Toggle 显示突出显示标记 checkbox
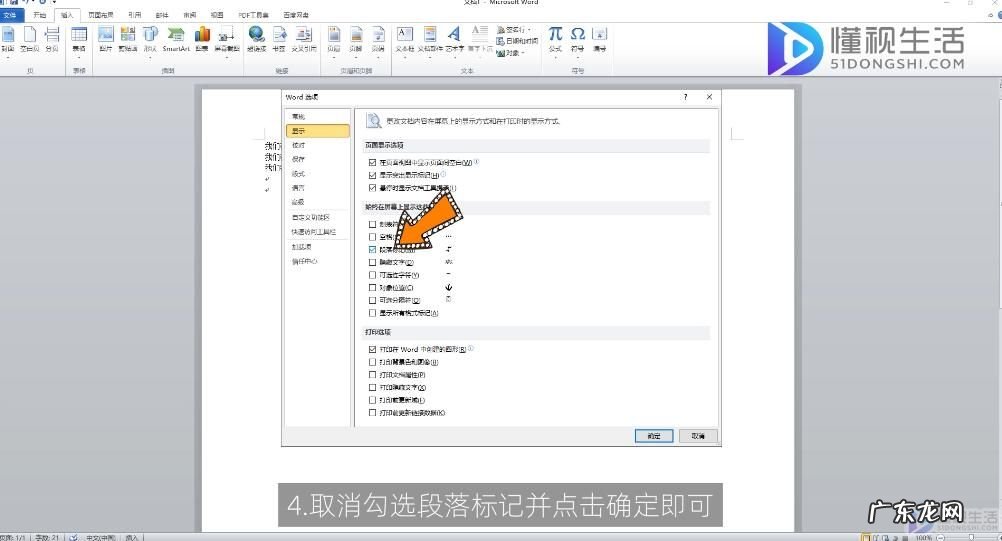The width and height of the screenshot is (1002, 541). (x=373, y=175)
